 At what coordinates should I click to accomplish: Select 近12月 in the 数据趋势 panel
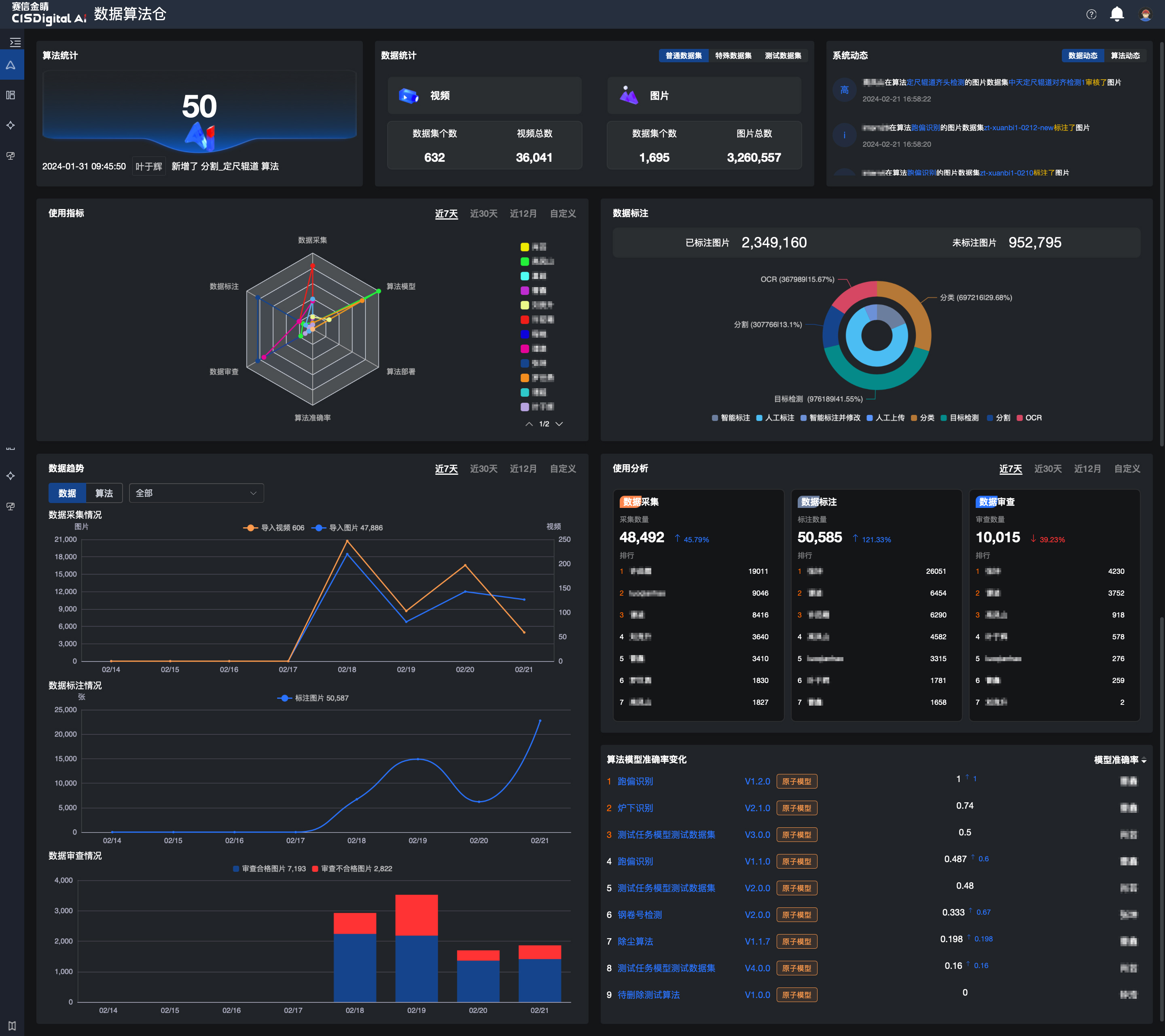[x=523, y=468]
